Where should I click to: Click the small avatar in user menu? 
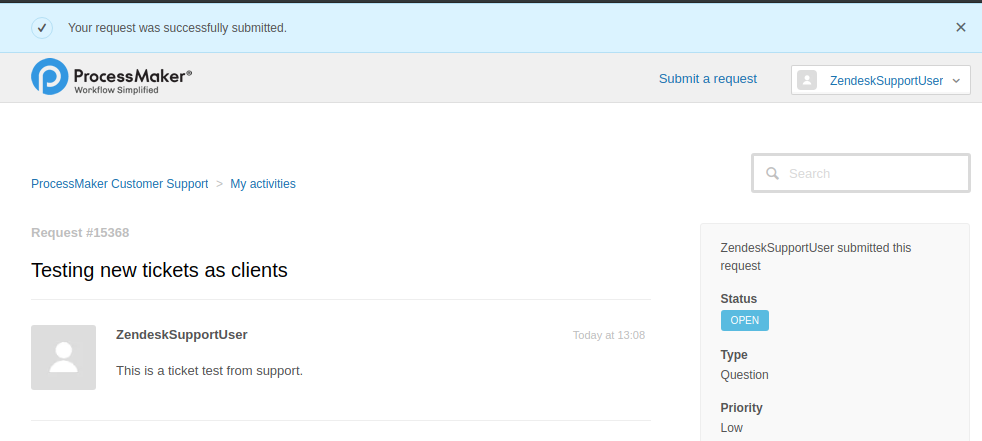click(x=807, y=80)
